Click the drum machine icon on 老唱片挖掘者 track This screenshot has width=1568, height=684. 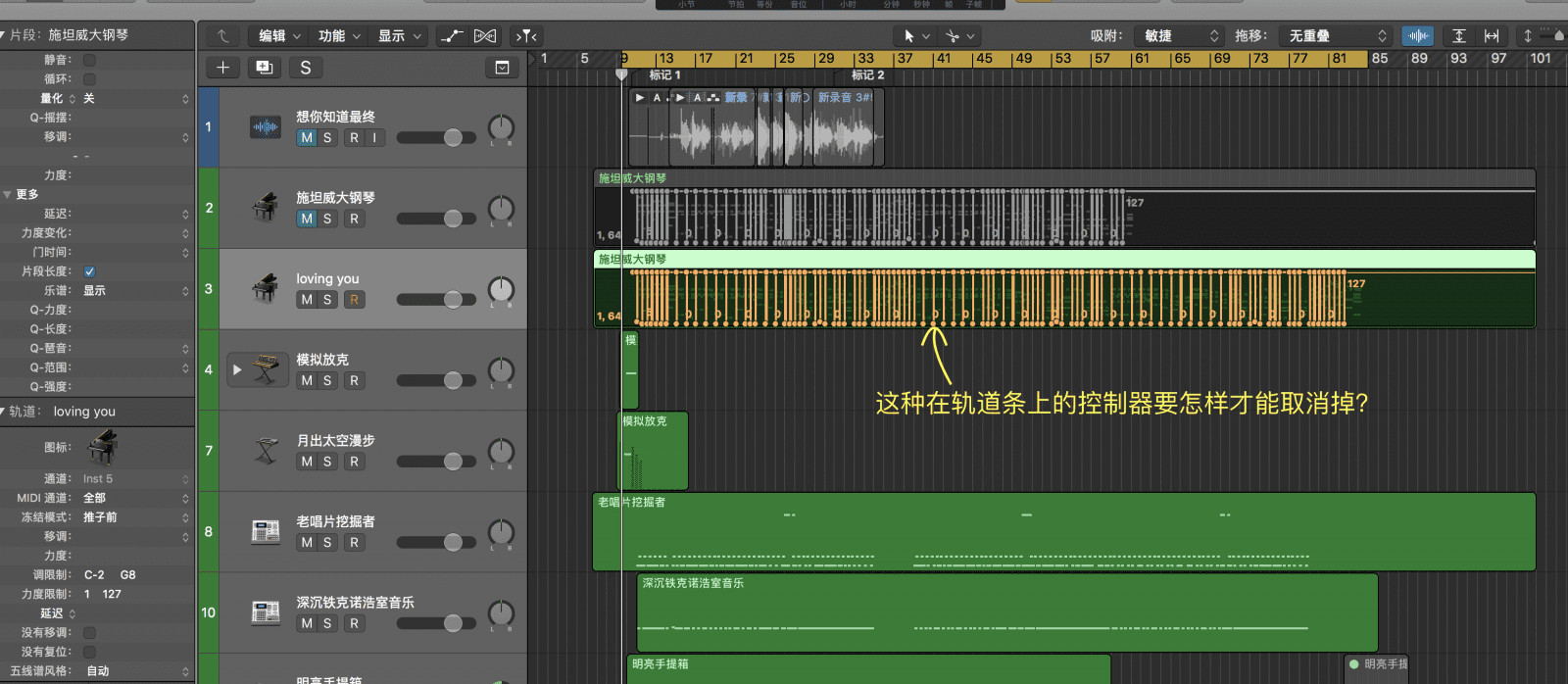tap(266, 531)
